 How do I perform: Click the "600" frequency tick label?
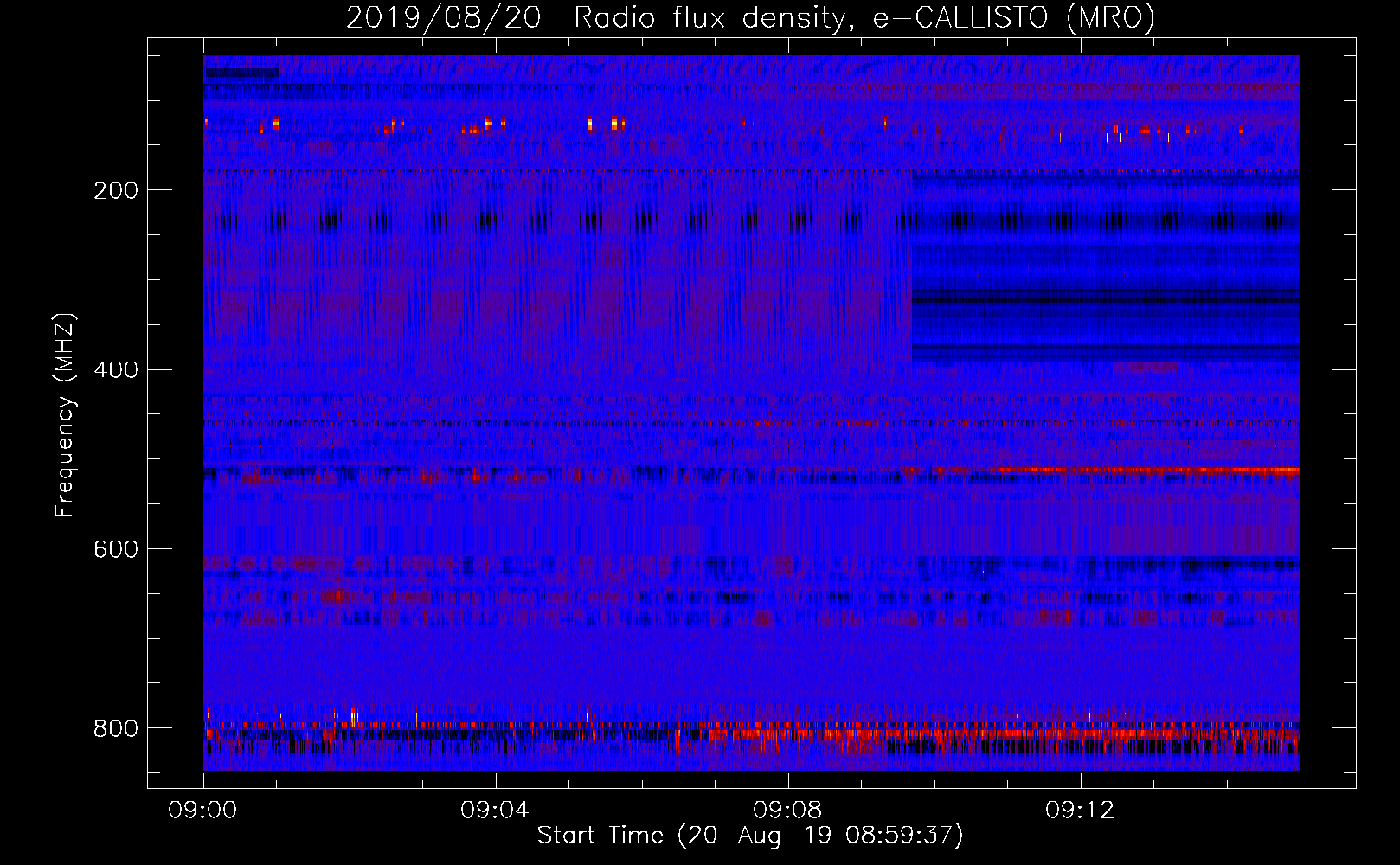pos(116,550)
